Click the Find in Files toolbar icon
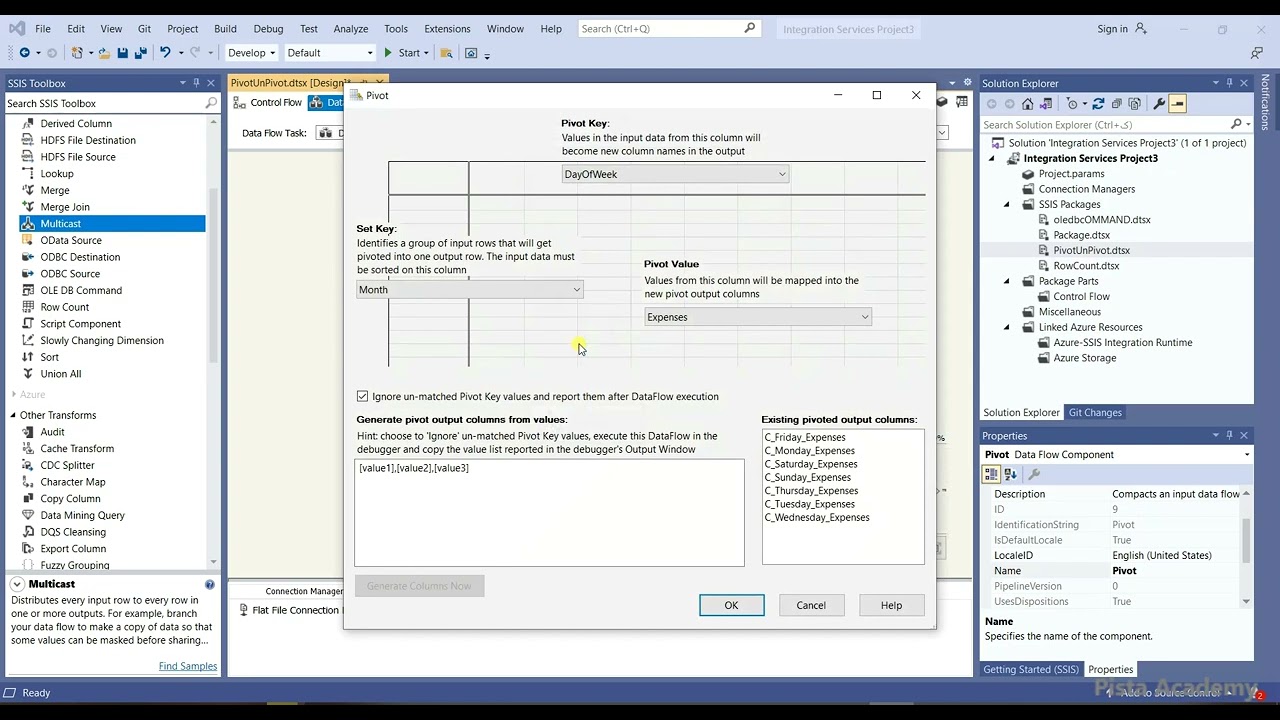The height and width of the screenshot is (720, 1280). tap(446, 53)
